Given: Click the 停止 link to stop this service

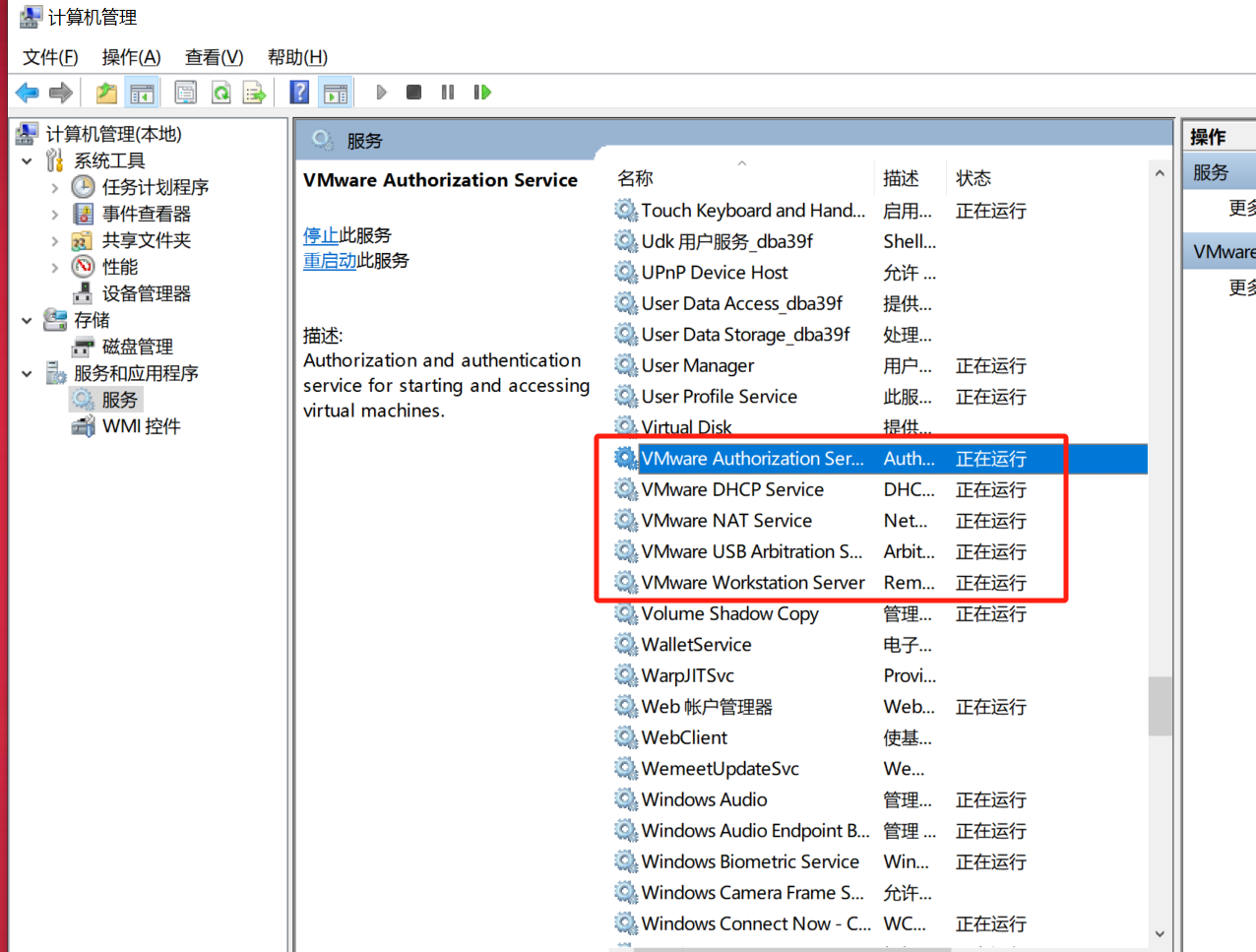Looking at the screenshot, I should pos(321,235).
